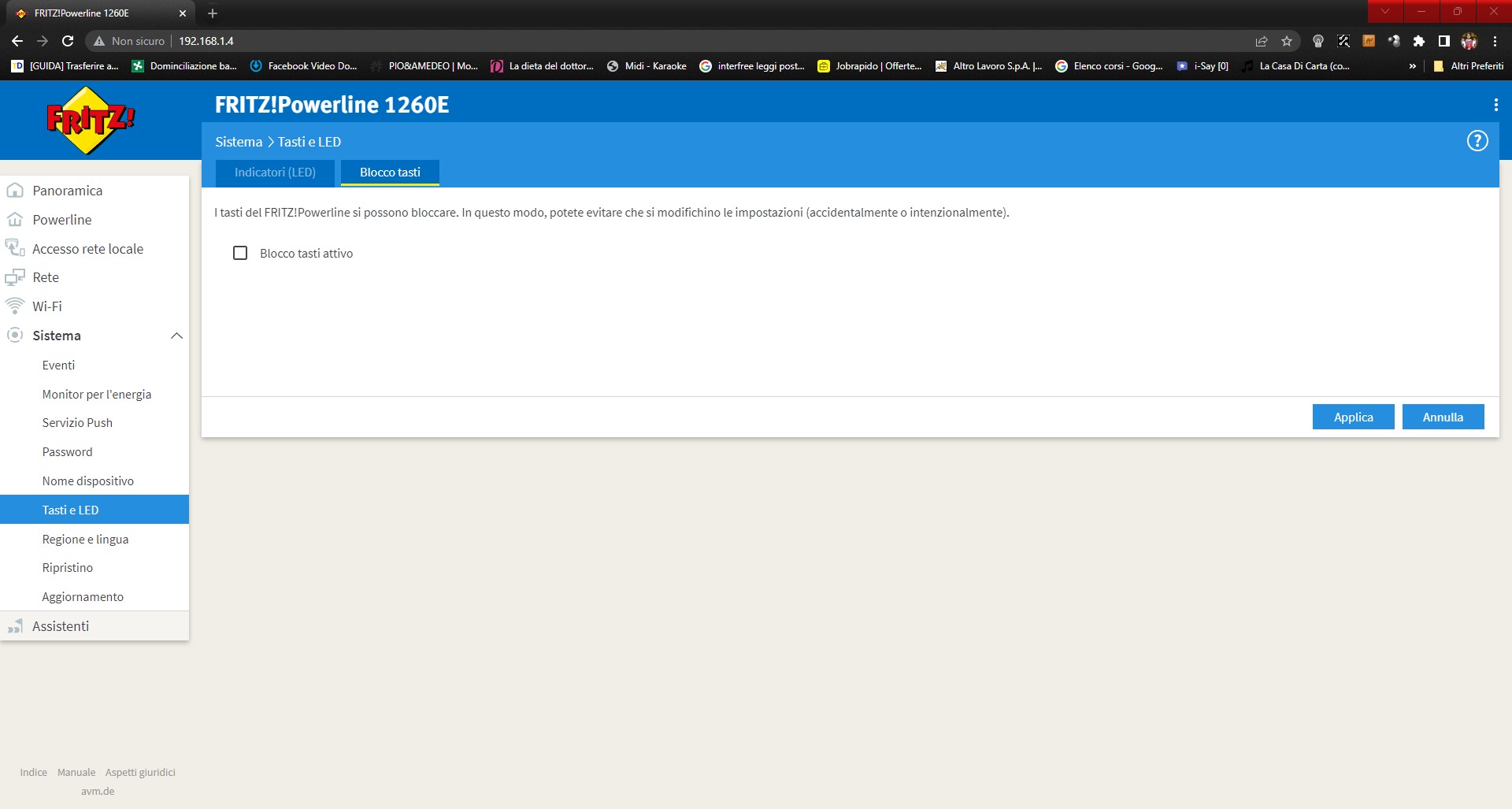Open Servizio Push menu entry

point(77,423)
